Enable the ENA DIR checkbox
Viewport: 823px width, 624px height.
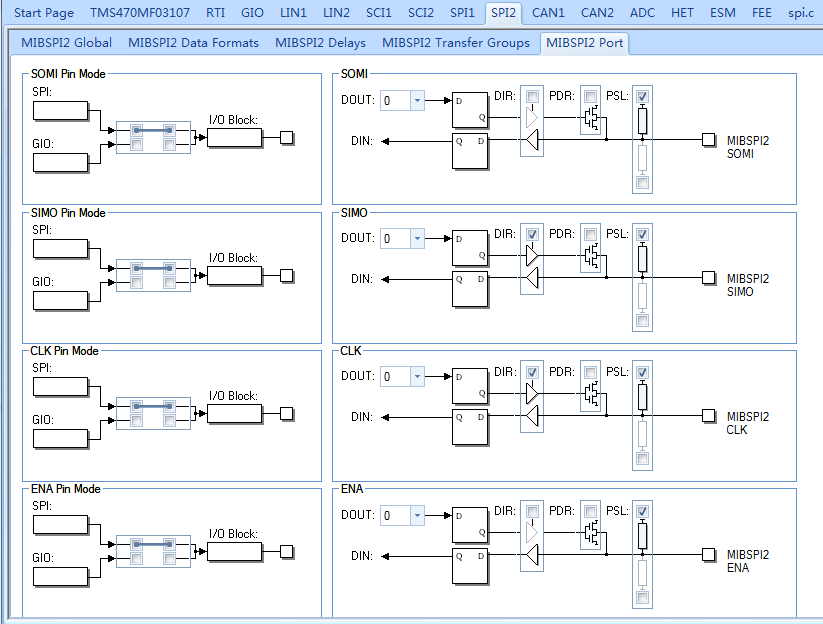point(532,511)
